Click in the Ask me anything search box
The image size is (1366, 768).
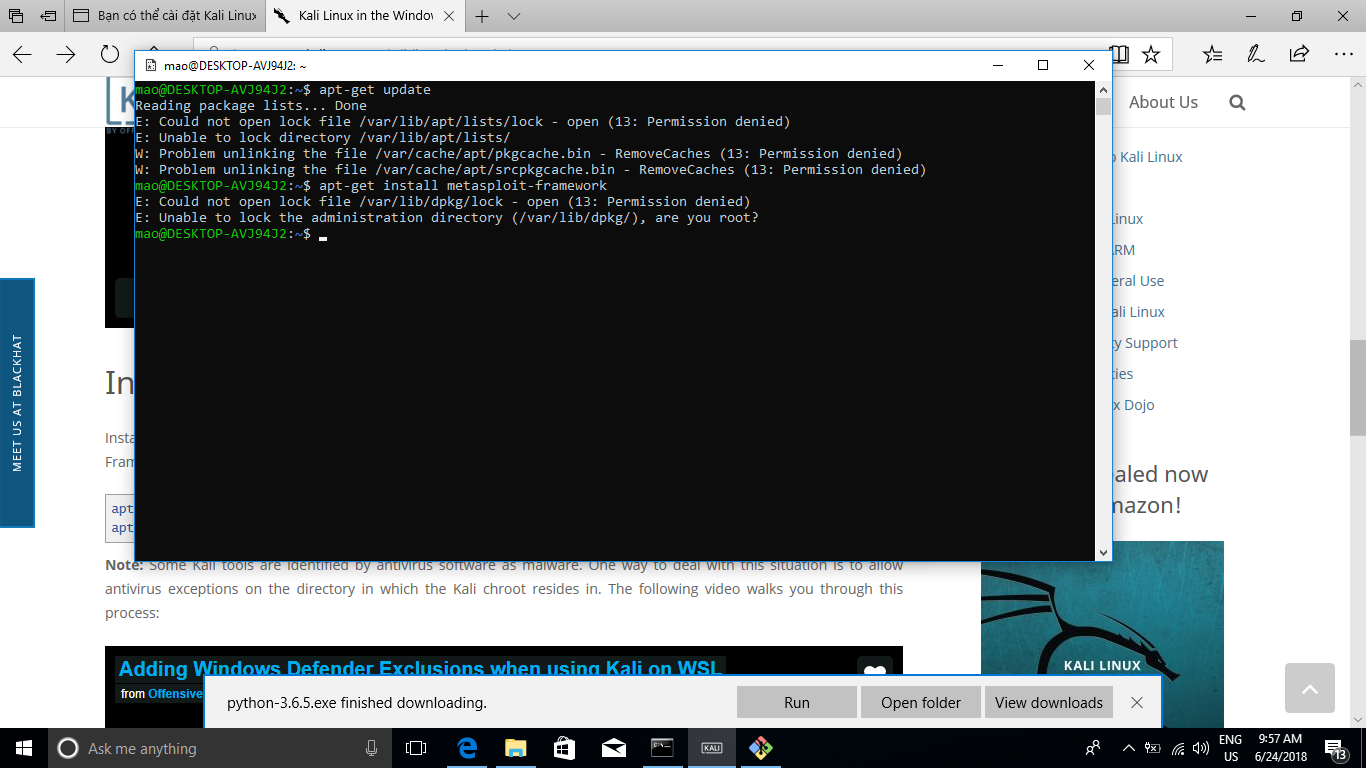[x=200, y=748]
